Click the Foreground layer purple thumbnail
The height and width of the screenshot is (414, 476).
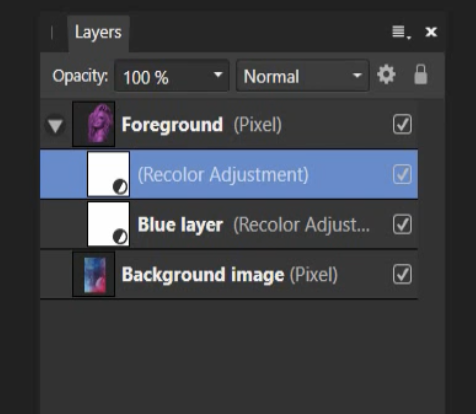94,124
